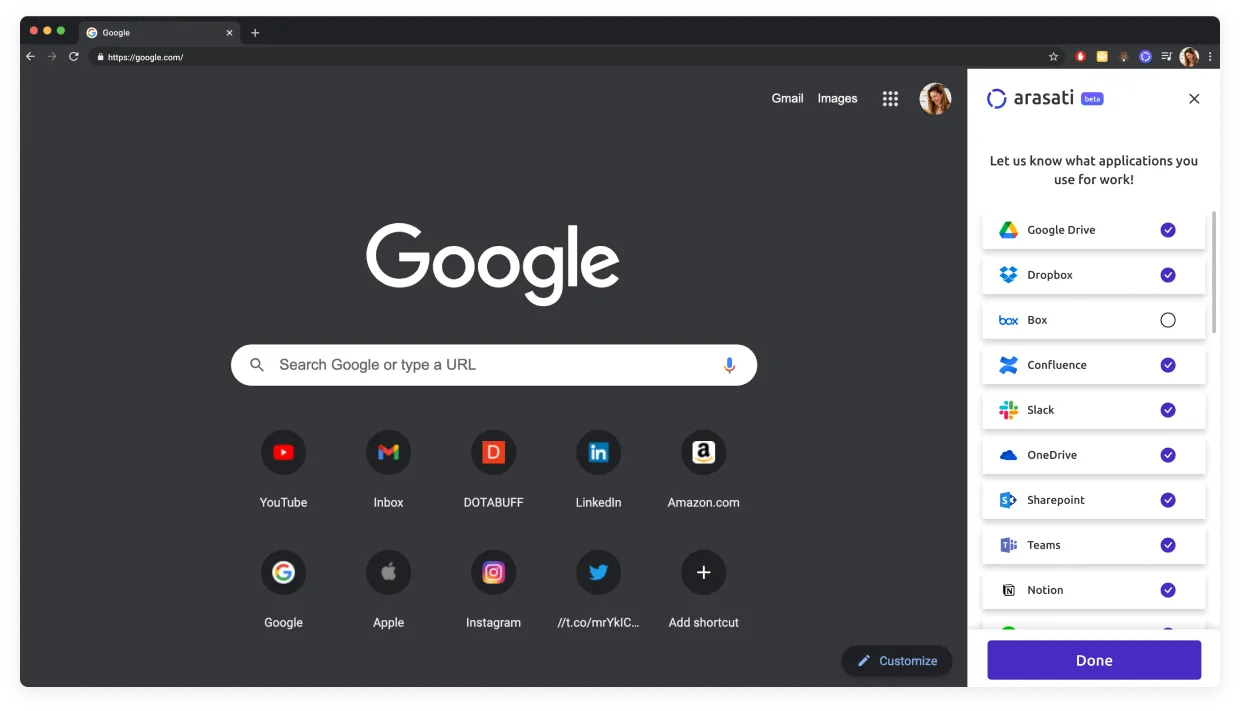Click the Done button
The width and height of the screenshot is (1240, 711).
click(x=1094, y=660)
